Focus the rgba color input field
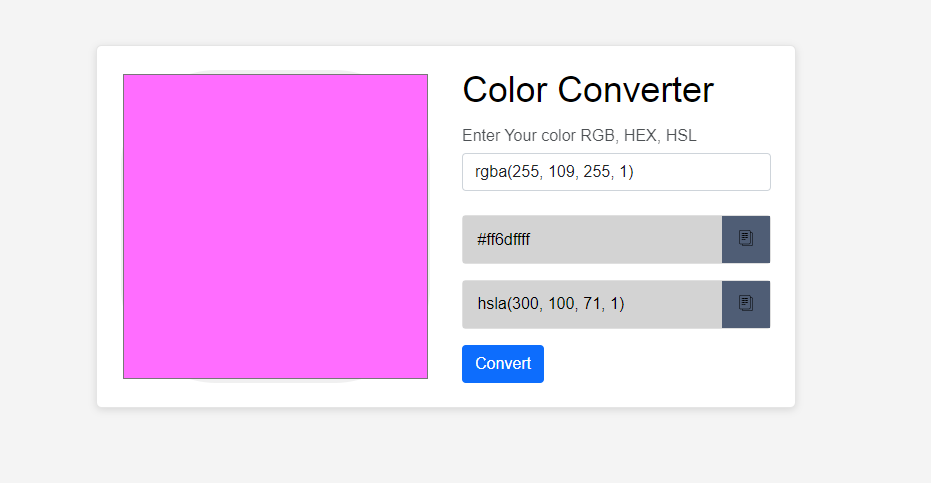The image size is (931, 483). coord(616,172)
